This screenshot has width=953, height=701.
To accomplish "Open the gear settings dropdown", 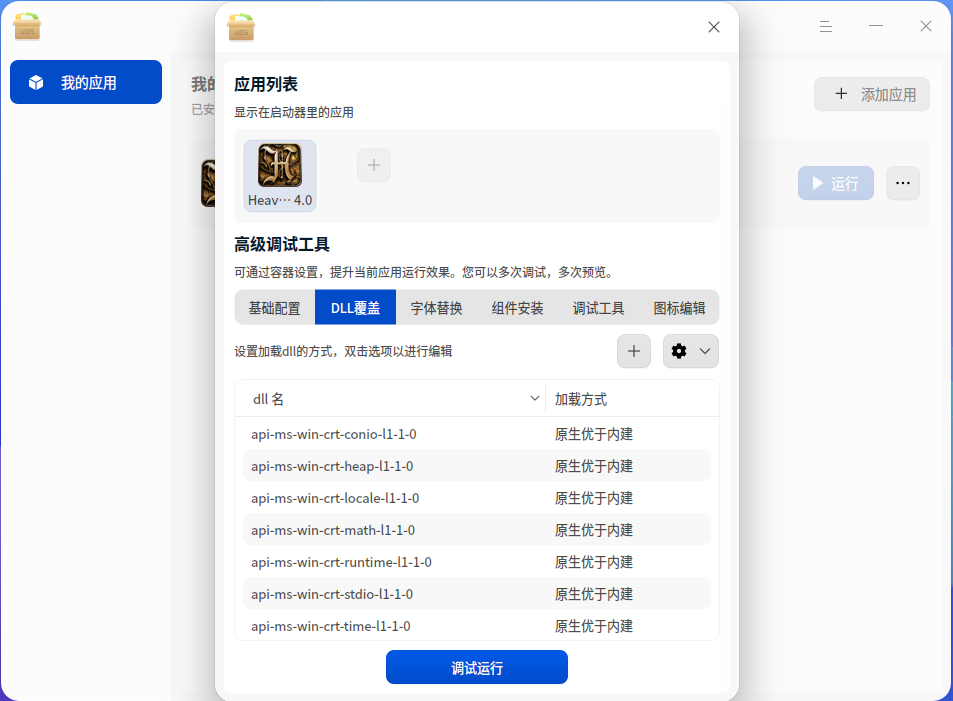I will coord(690,351).
